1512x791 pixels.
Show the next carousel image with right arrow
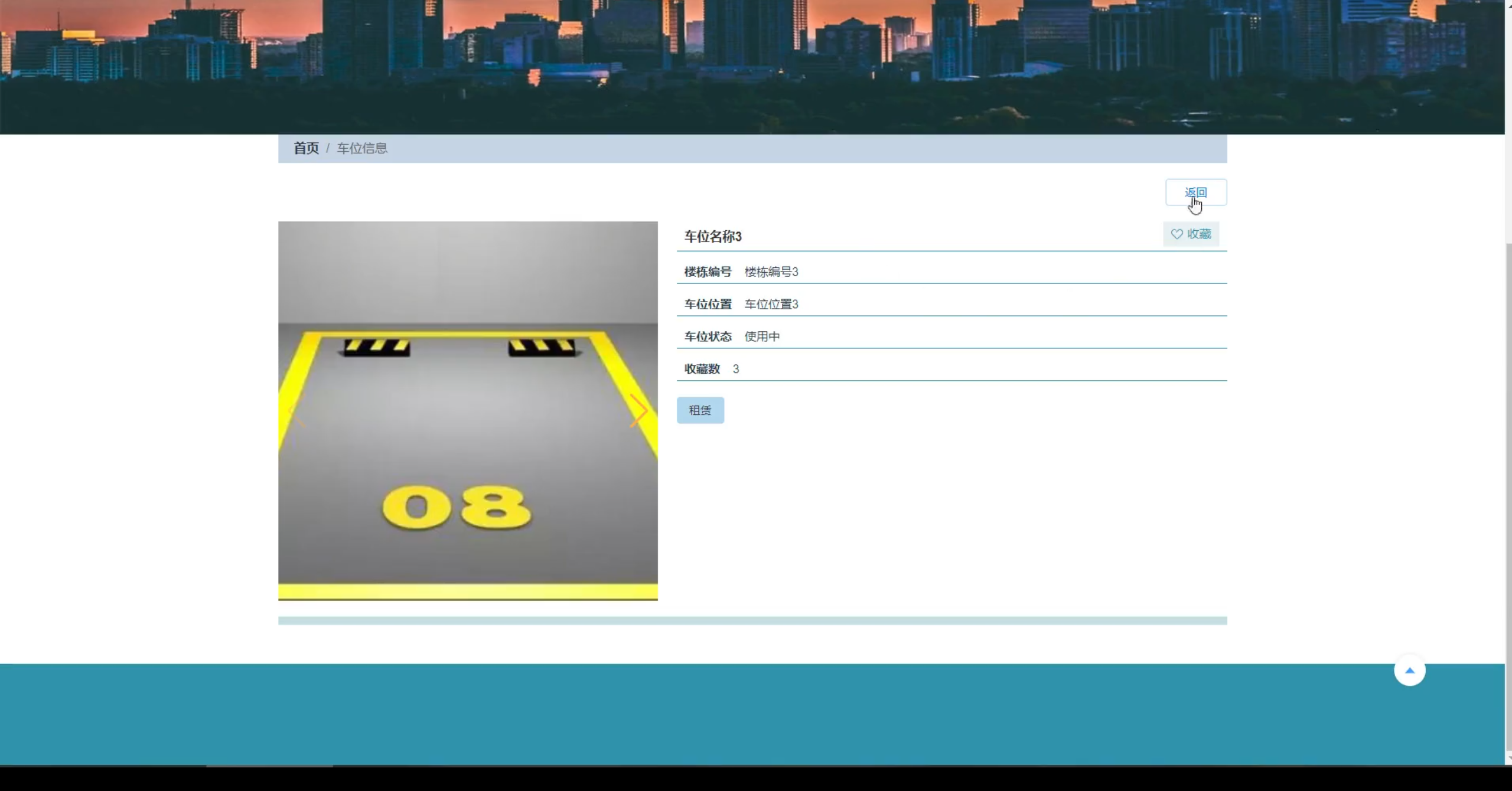[638, 411]
